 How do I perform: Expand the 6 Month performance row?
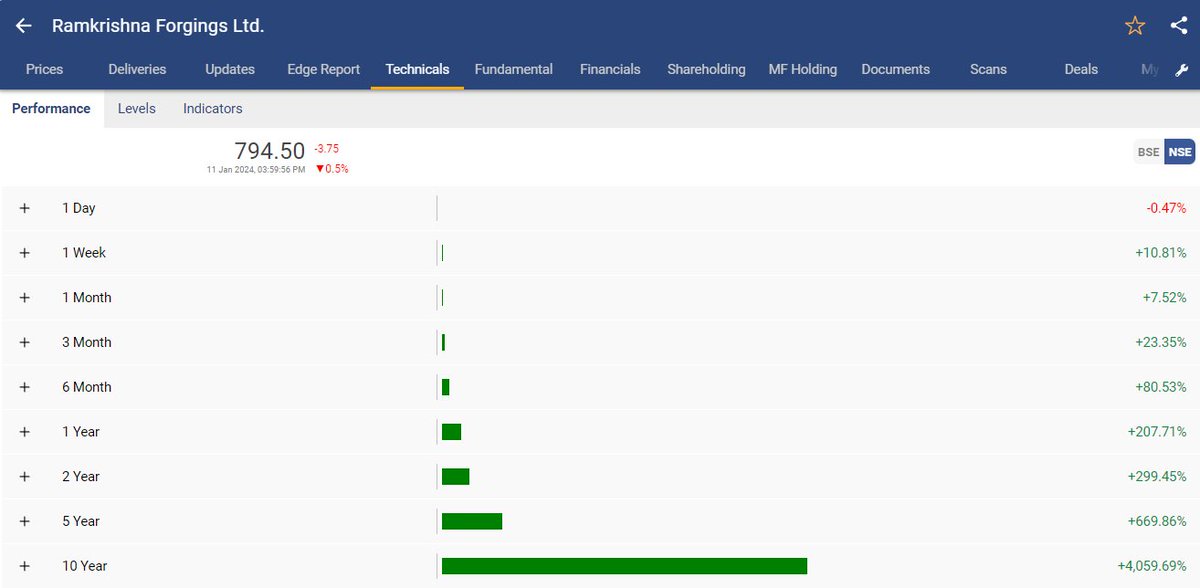[25, 387]
